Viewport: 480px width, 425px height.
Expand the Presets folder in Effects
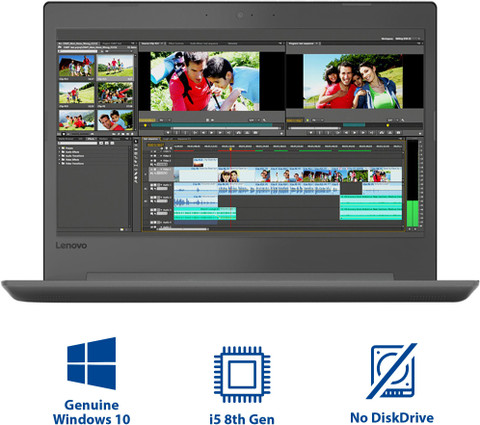pyautogui.click(x=60, y=148)
